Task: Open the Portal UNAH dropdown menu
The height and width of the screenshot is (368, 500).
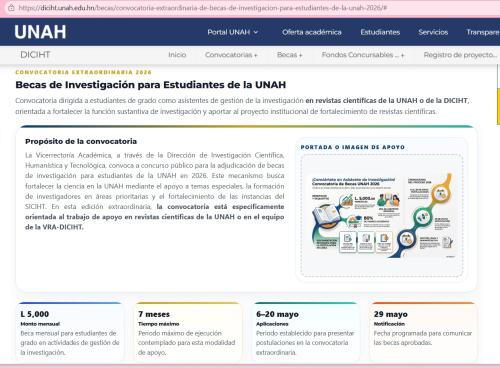Action: pyautogui.click(x=233, y=32)
